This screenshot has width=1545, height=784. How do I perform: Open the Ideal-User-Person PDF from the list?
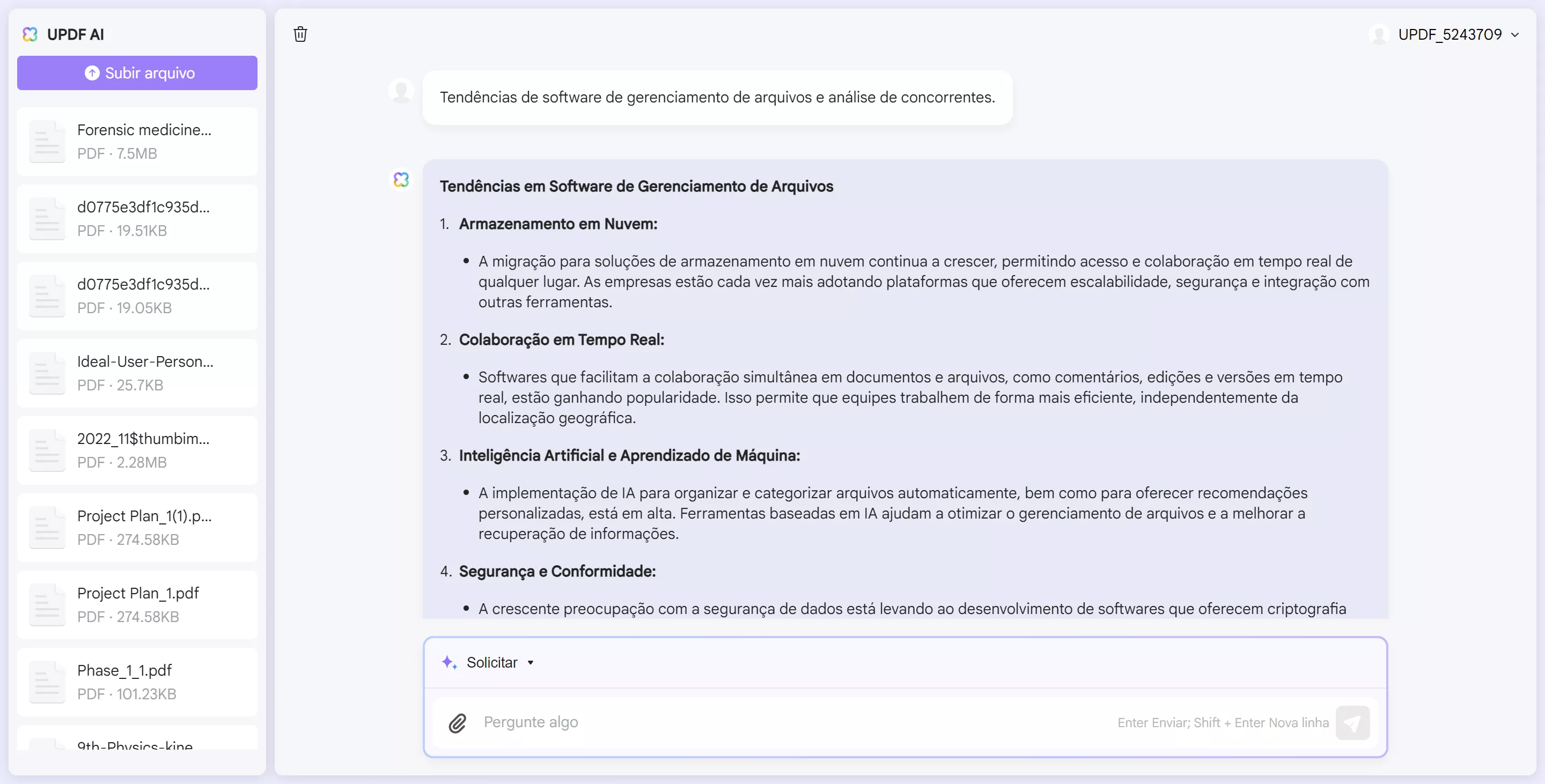(x=137, y=372)
